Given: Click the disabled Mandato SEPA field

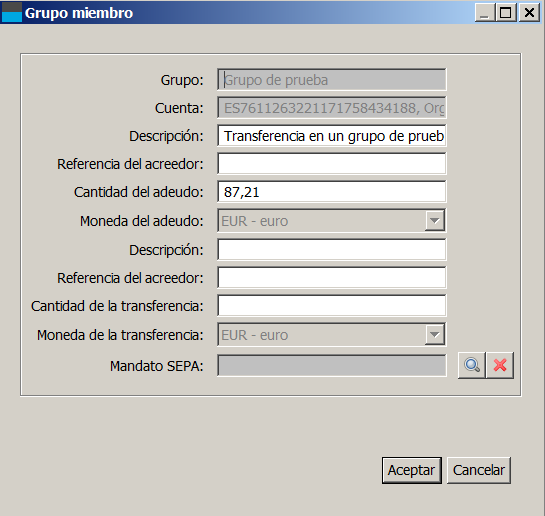Looking at the screenshot, I should (x=332, y=365).
